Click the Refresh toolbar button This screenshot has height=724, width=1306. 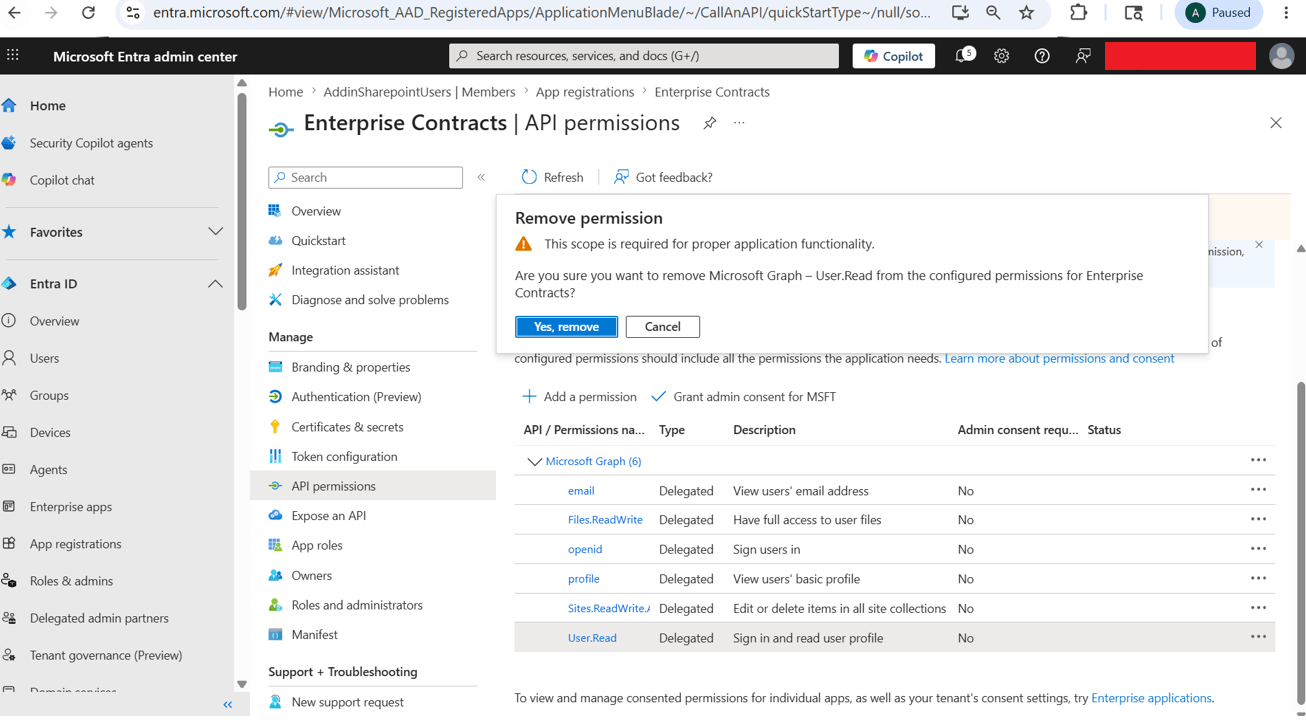click(552, 177)
